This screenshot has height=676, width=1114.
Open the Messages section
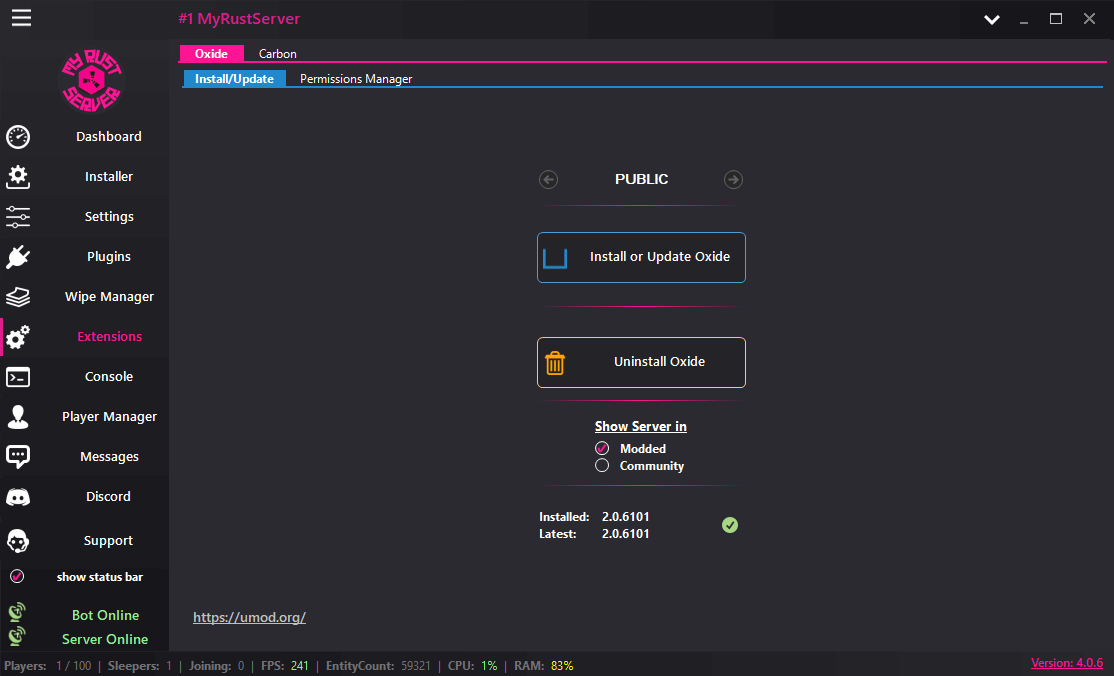(x=108, y=456)
